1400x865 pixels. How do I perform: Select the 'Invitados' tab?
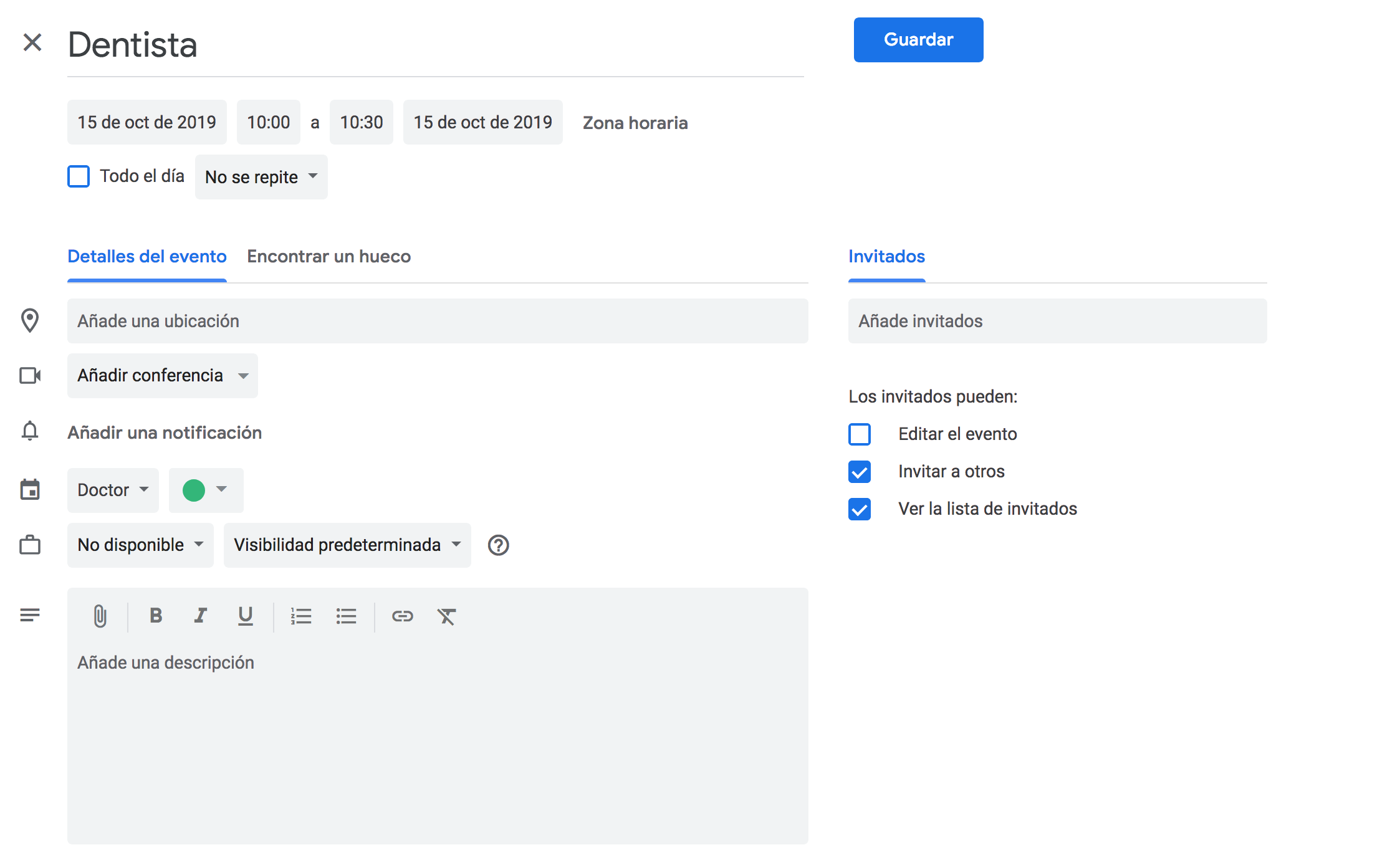[886, 256]
